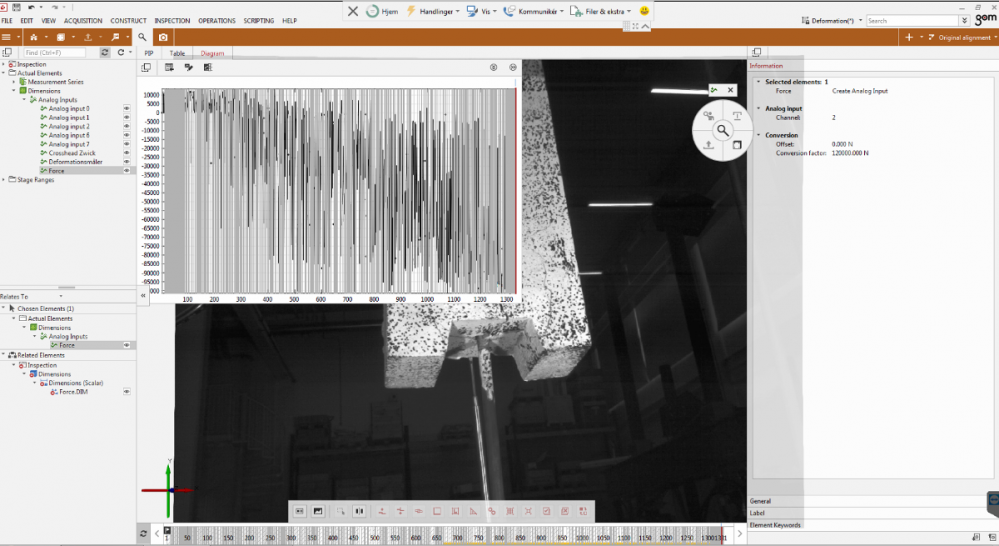Click the camera snapshot icon in toolbar
This screenshot has width=999, height=546.
coord(164,37)
